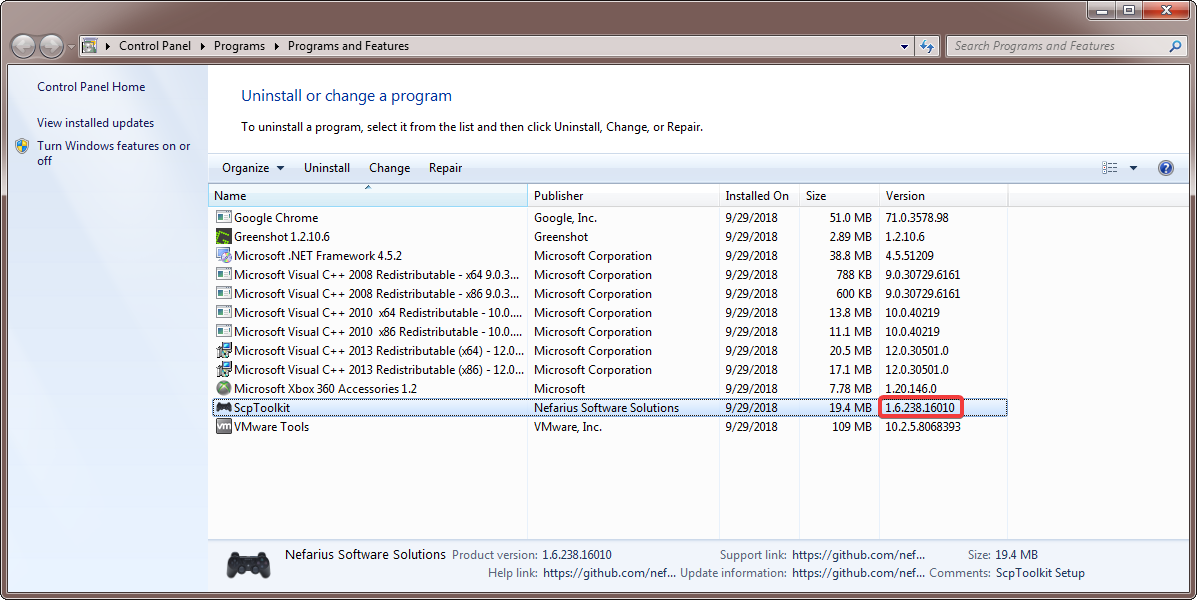The height and width of the screenshot is (600, 1197).
Task: Click version cell 1.6.238.16010
Action: [x=920, y=408]
